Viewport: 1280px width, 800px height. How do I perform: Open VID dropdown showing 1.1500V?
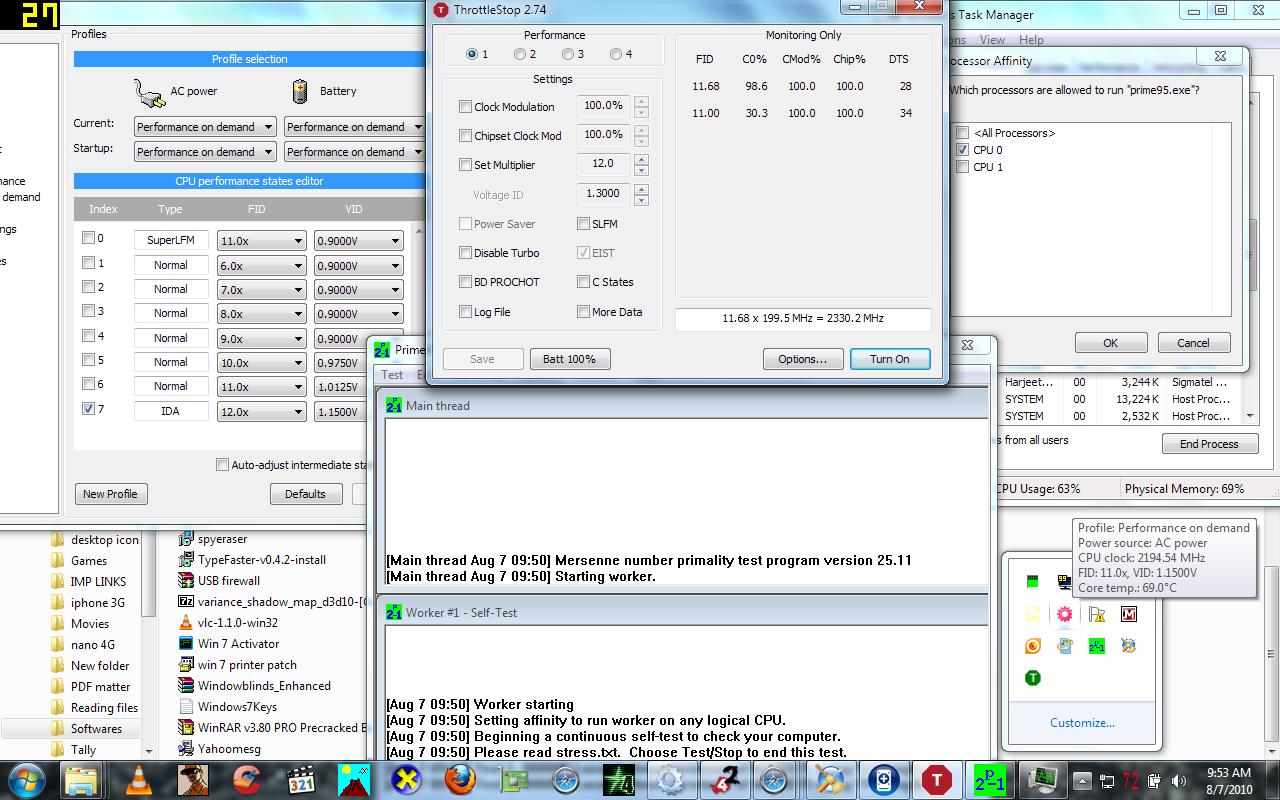341,411
